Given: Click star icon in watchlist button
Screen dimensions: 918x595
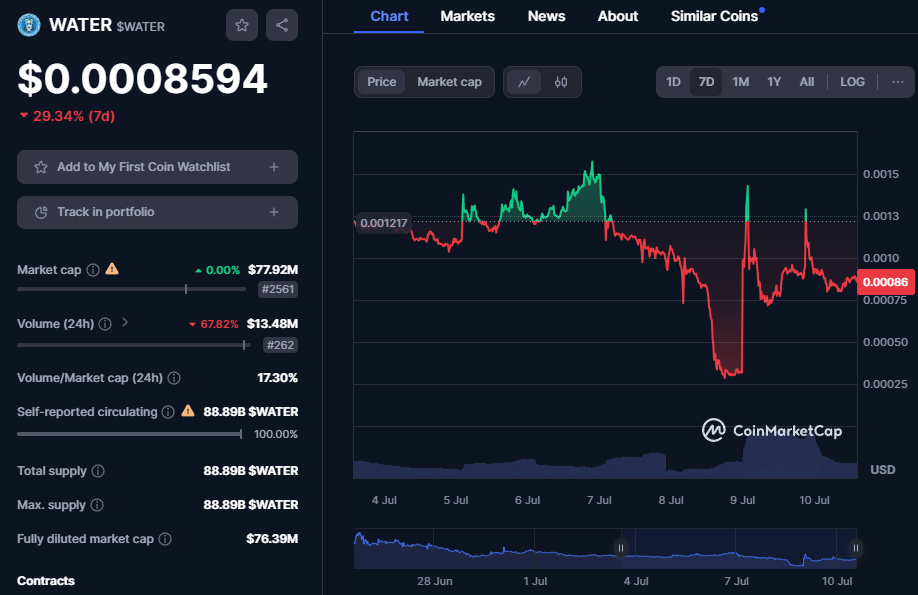Looking at the screenshot, I should (41, 167).
